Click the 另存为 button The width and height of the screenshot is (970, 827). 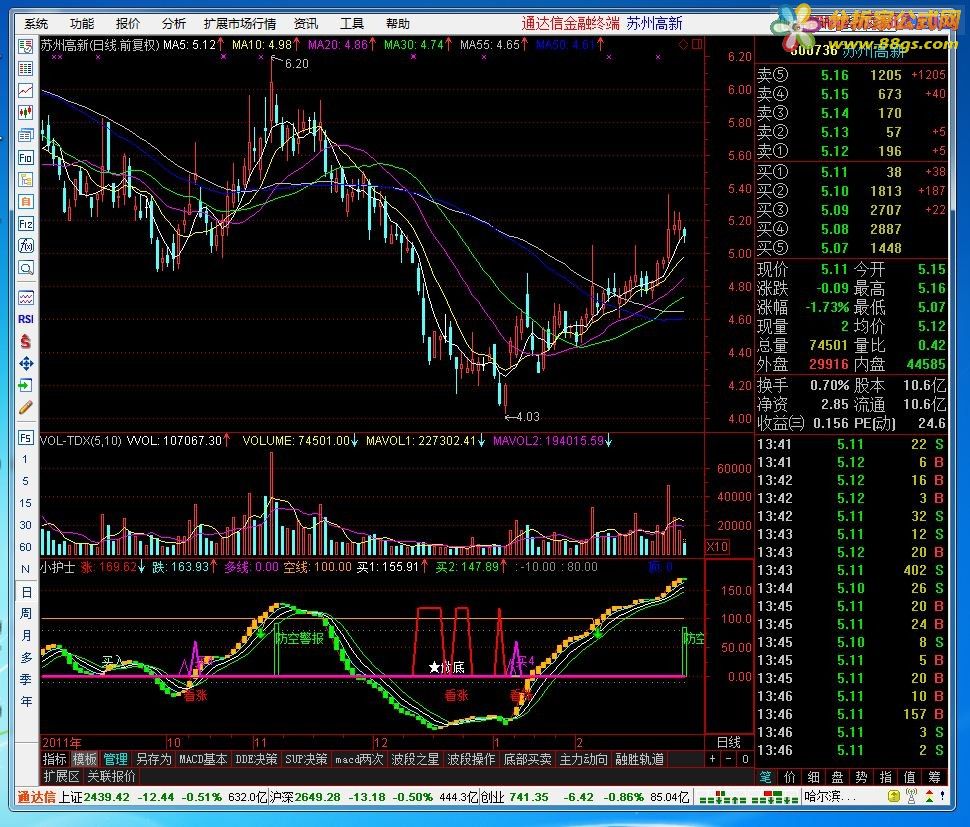[153, 759]
